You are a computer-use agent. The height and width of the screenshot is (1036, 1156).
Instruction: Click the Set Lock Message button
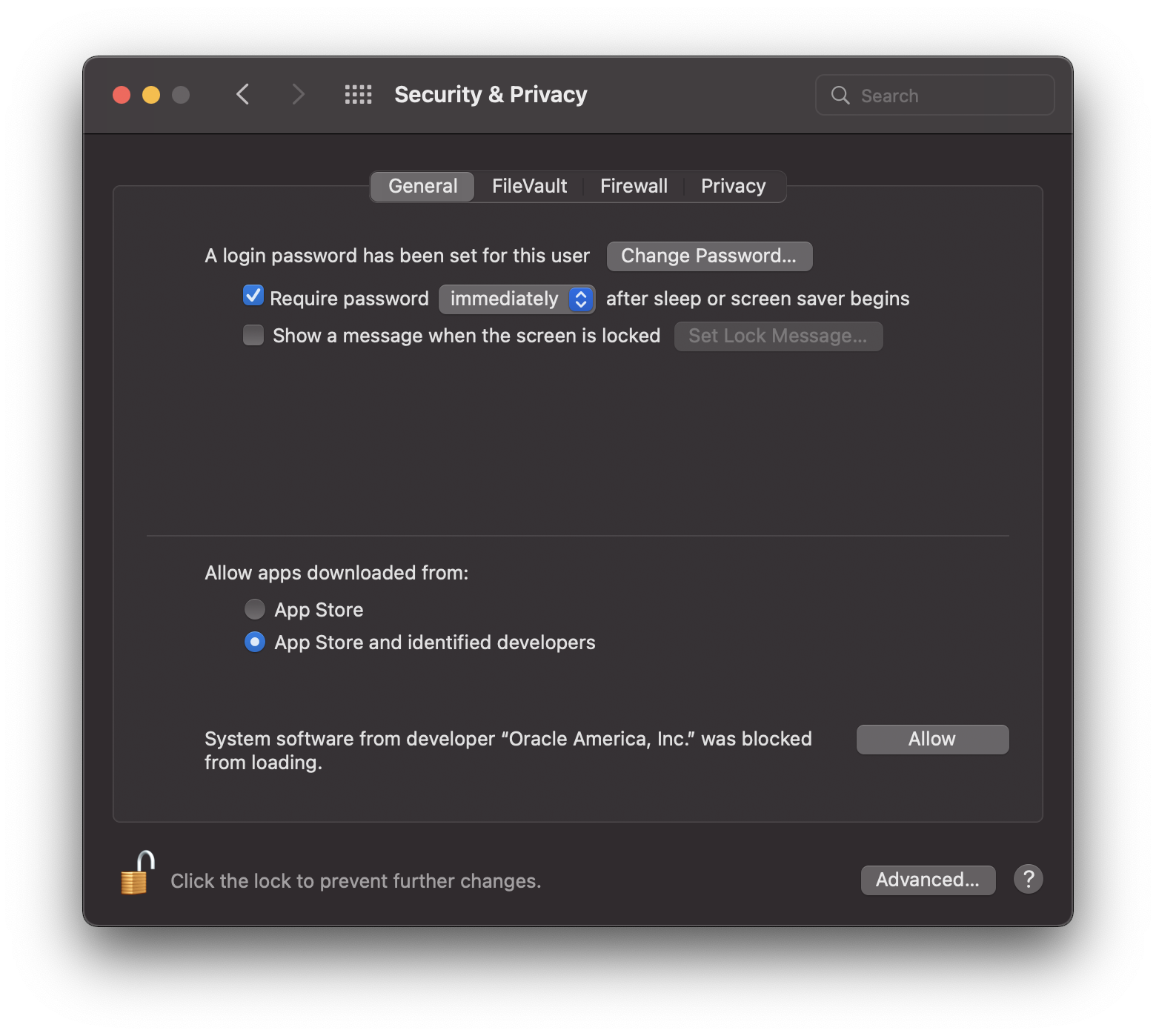tap(778, 336)
